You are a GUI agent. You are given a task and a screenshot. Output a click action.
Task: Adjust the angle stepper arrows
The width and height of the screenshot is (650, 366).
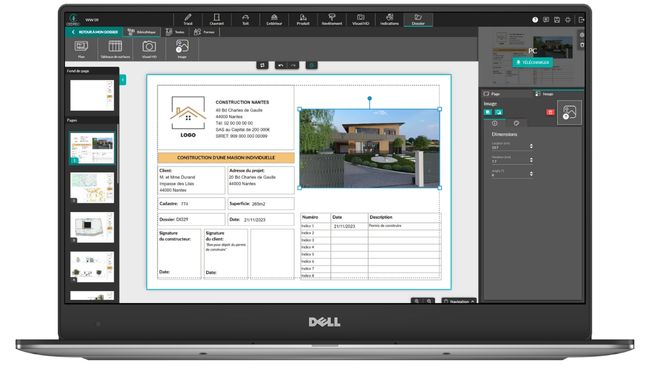(x=531, y=174)
